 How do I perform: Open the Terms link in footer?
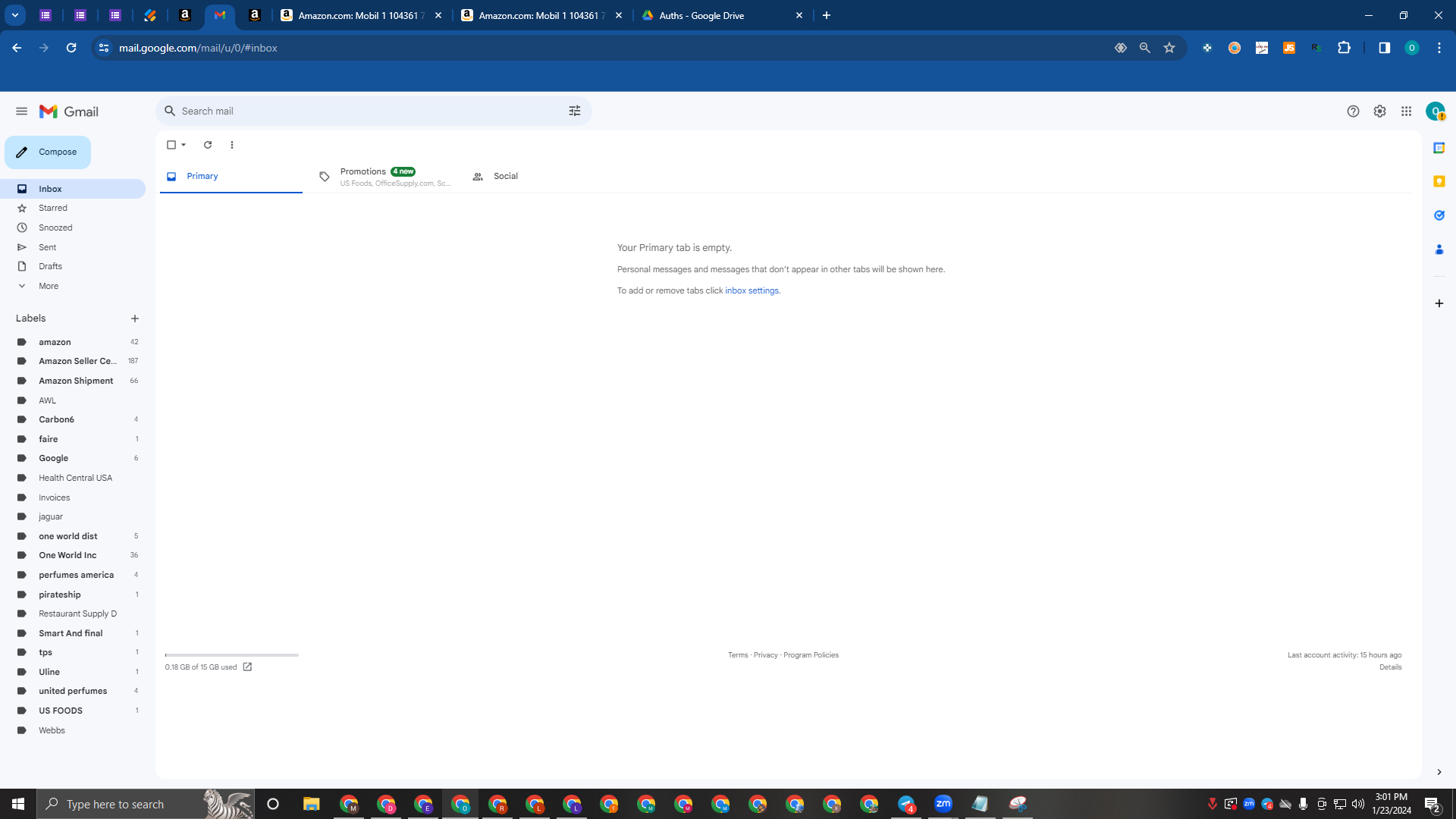738,655
